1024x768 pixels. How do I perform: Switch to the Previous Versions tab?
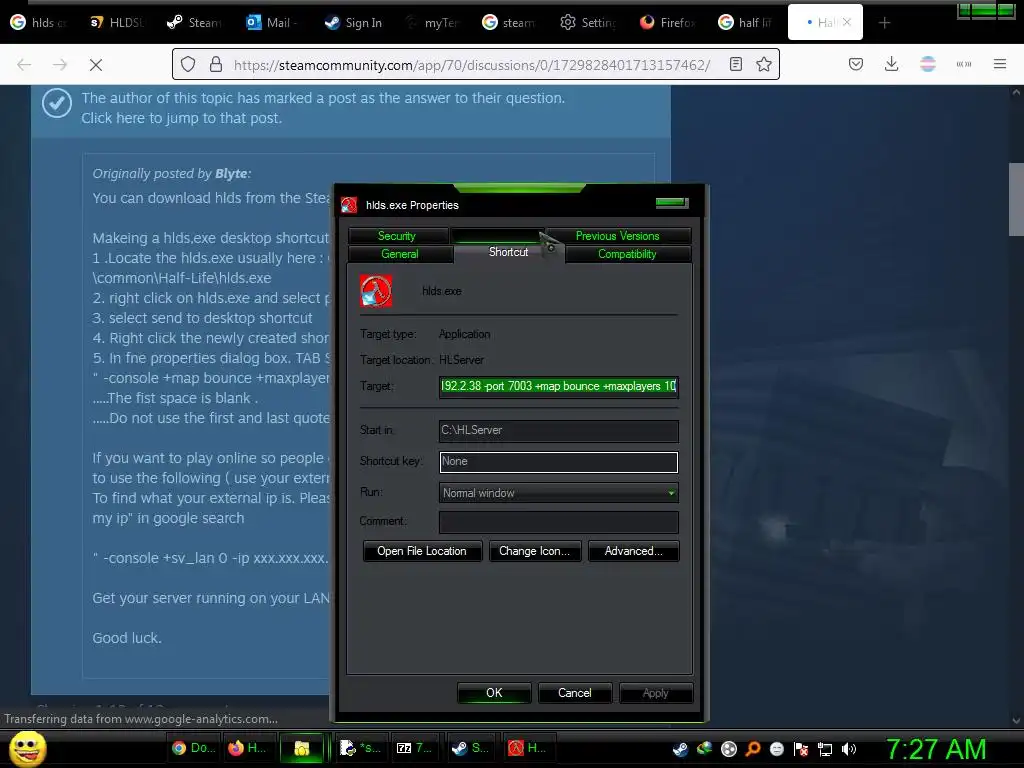pyautogui.click(x=617, y=236)
